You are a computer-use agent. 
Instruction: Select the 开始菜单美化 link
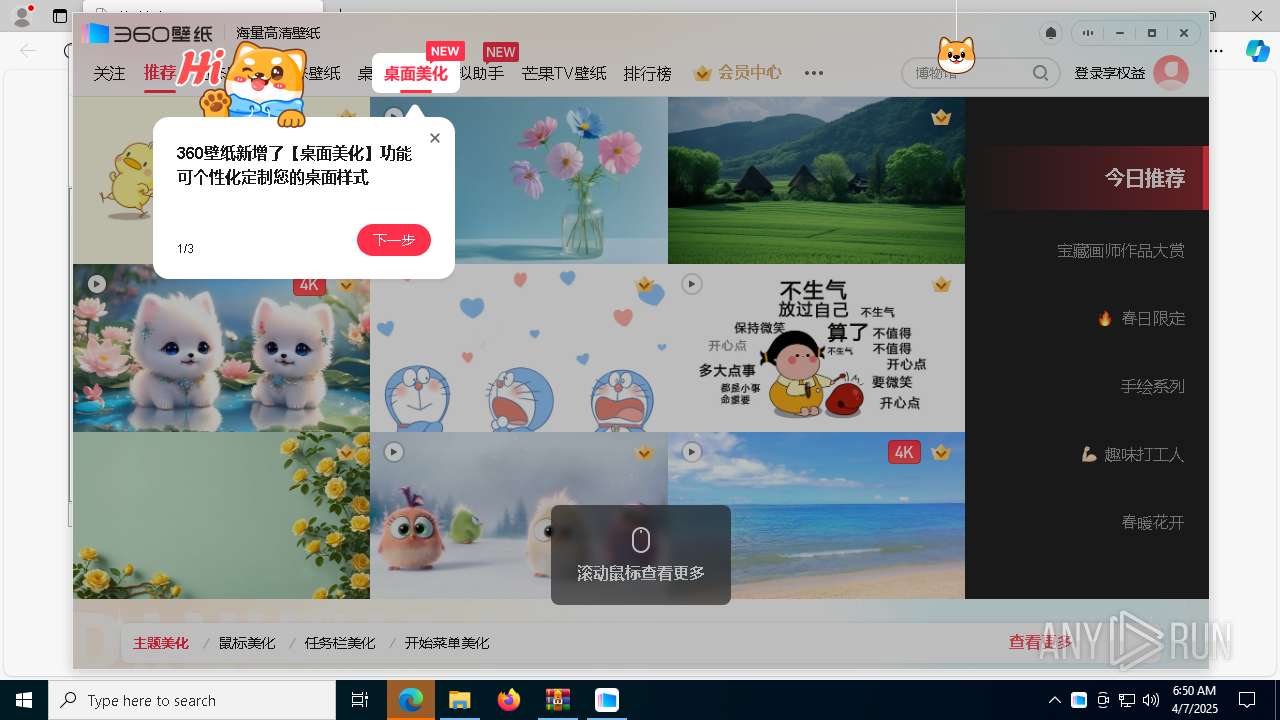coord(447,643)
